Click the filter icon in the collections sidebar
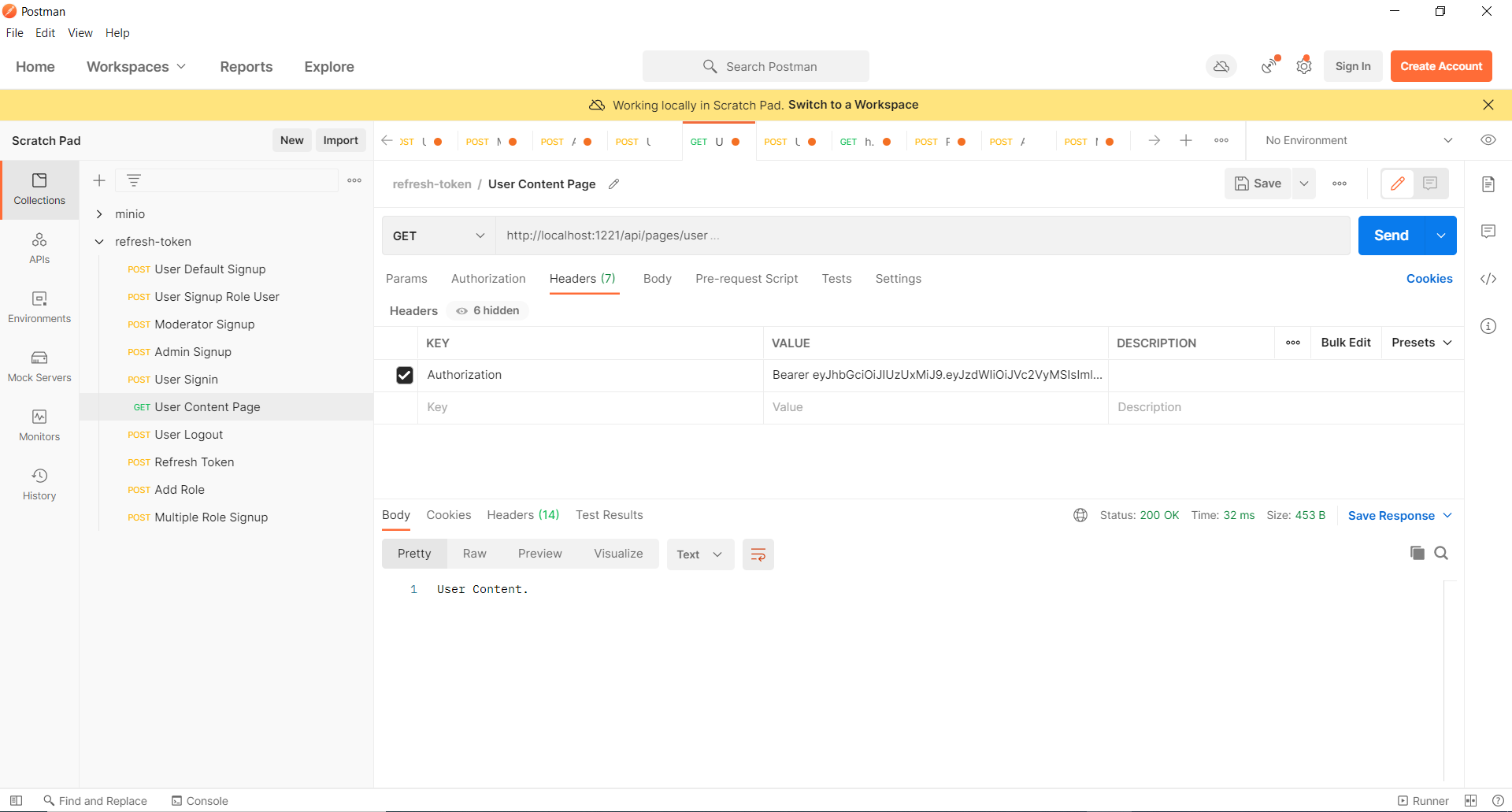The width and height of the screenshot is (1512, 812). point(134,180)
